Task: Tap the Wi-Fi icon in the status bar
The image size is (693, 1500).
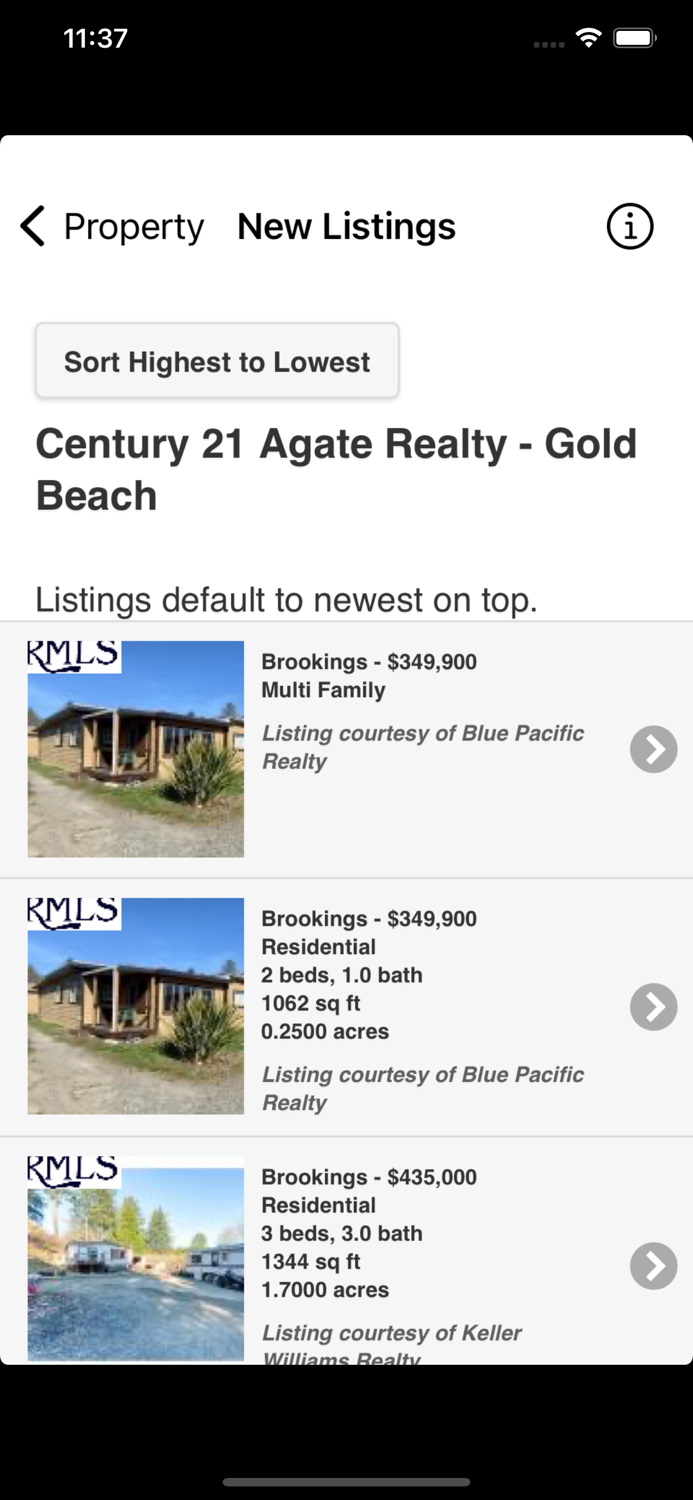Action: click(x=588, y=36)
